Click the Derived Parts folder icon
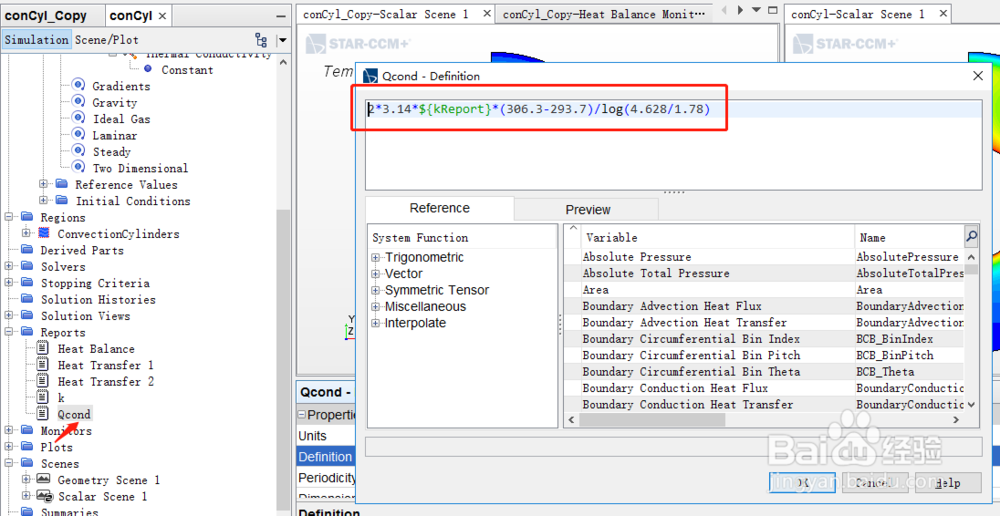Viewport: 1000px width, 516px height. coord(27,249)
